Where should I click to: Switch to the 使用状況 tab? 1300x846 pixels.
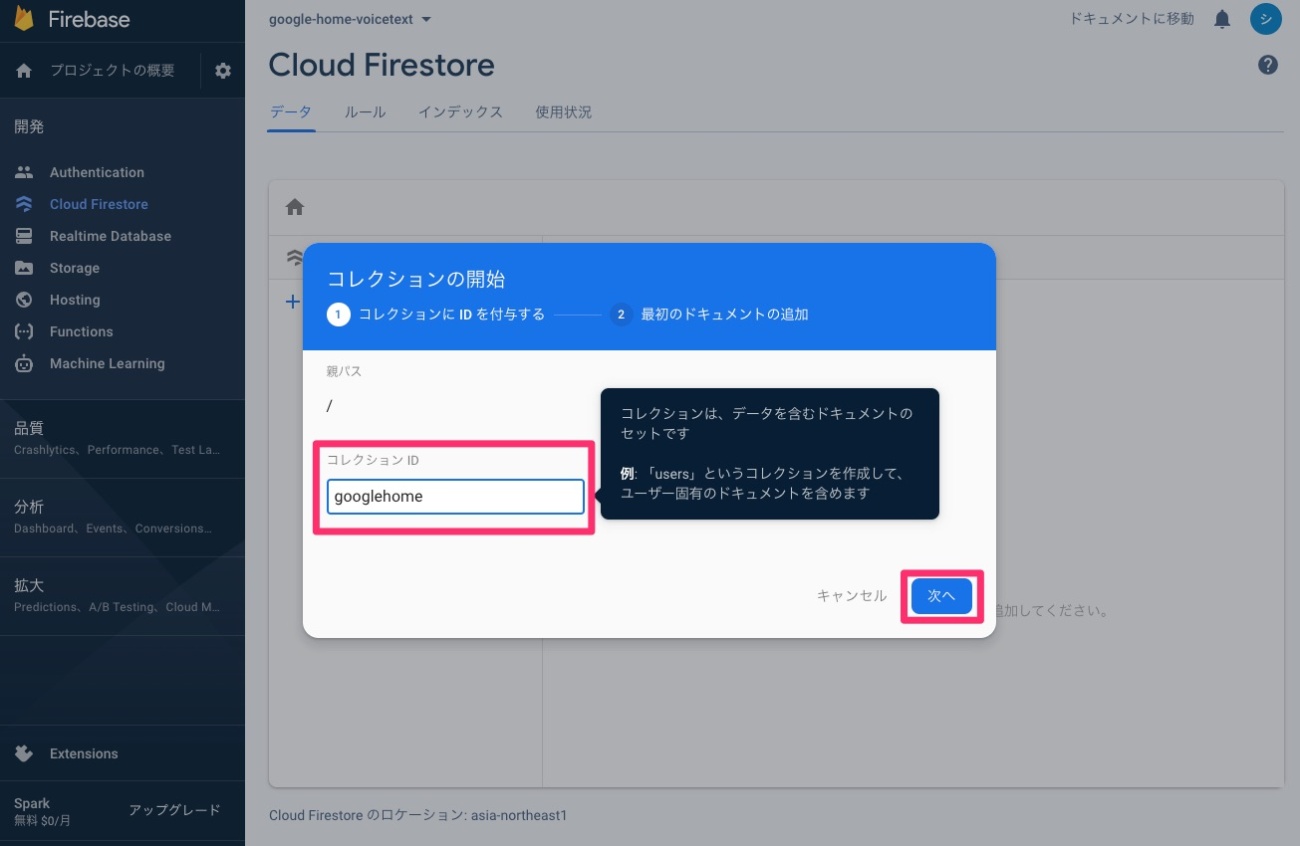pos(563,112)
